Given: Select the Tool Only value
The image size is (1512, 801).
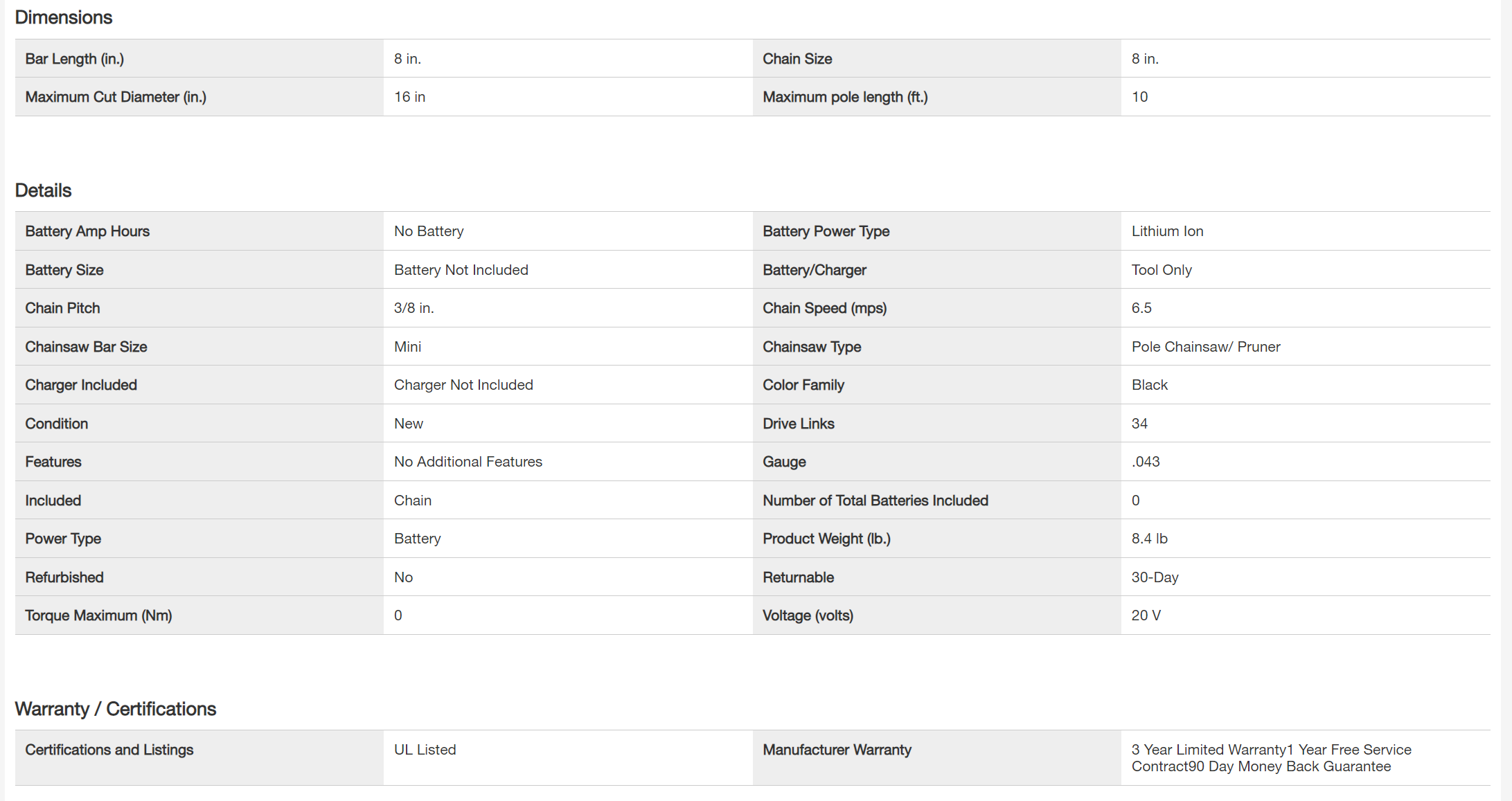Looking at the screenshot, I should point(1162,270).
